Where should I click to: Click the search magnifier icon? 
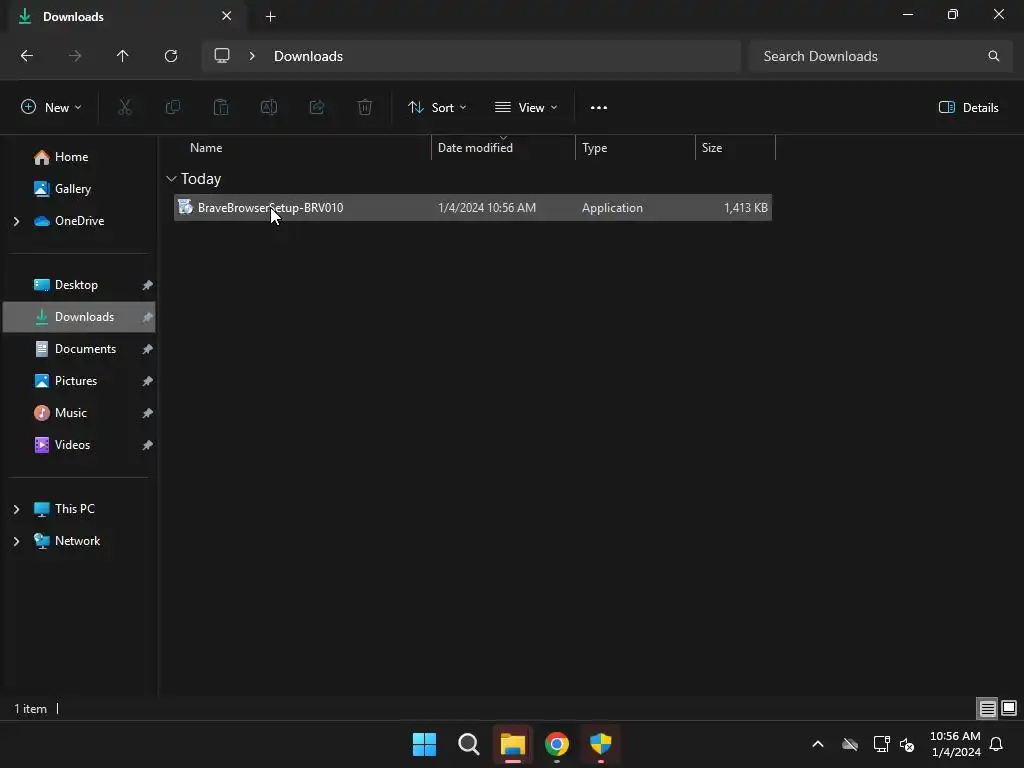(993, 56)
